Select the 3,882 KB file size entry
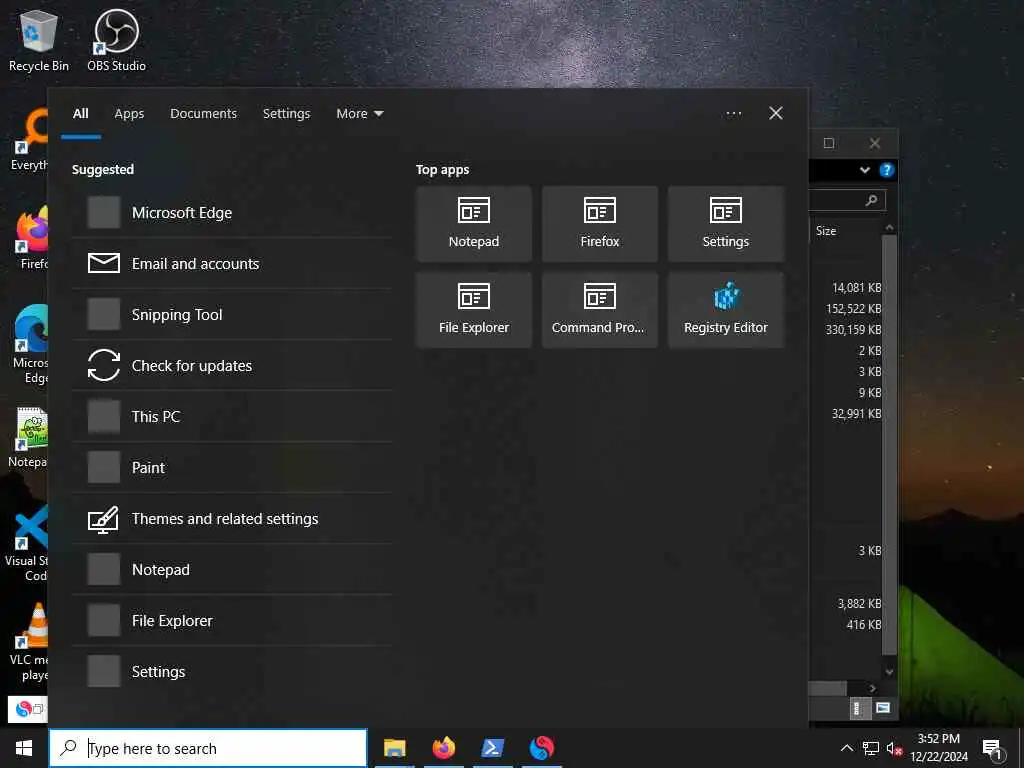 pyautogui.click(x=859, y=604)
